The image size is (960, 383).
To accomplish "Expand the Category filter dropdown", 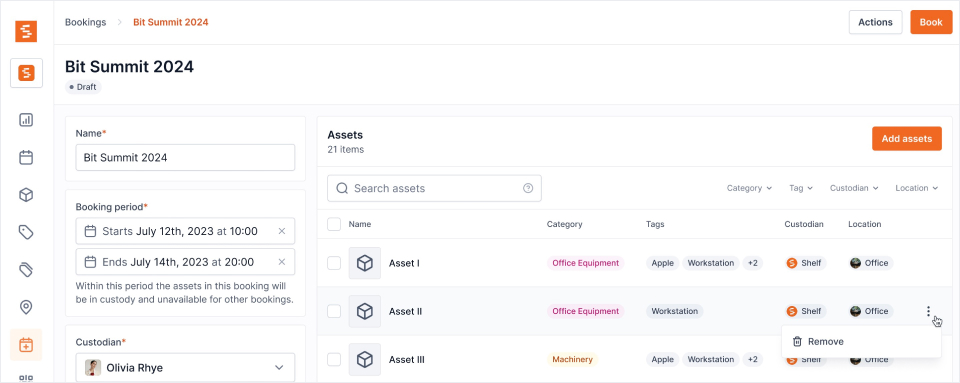I will (x=749, y=188).
